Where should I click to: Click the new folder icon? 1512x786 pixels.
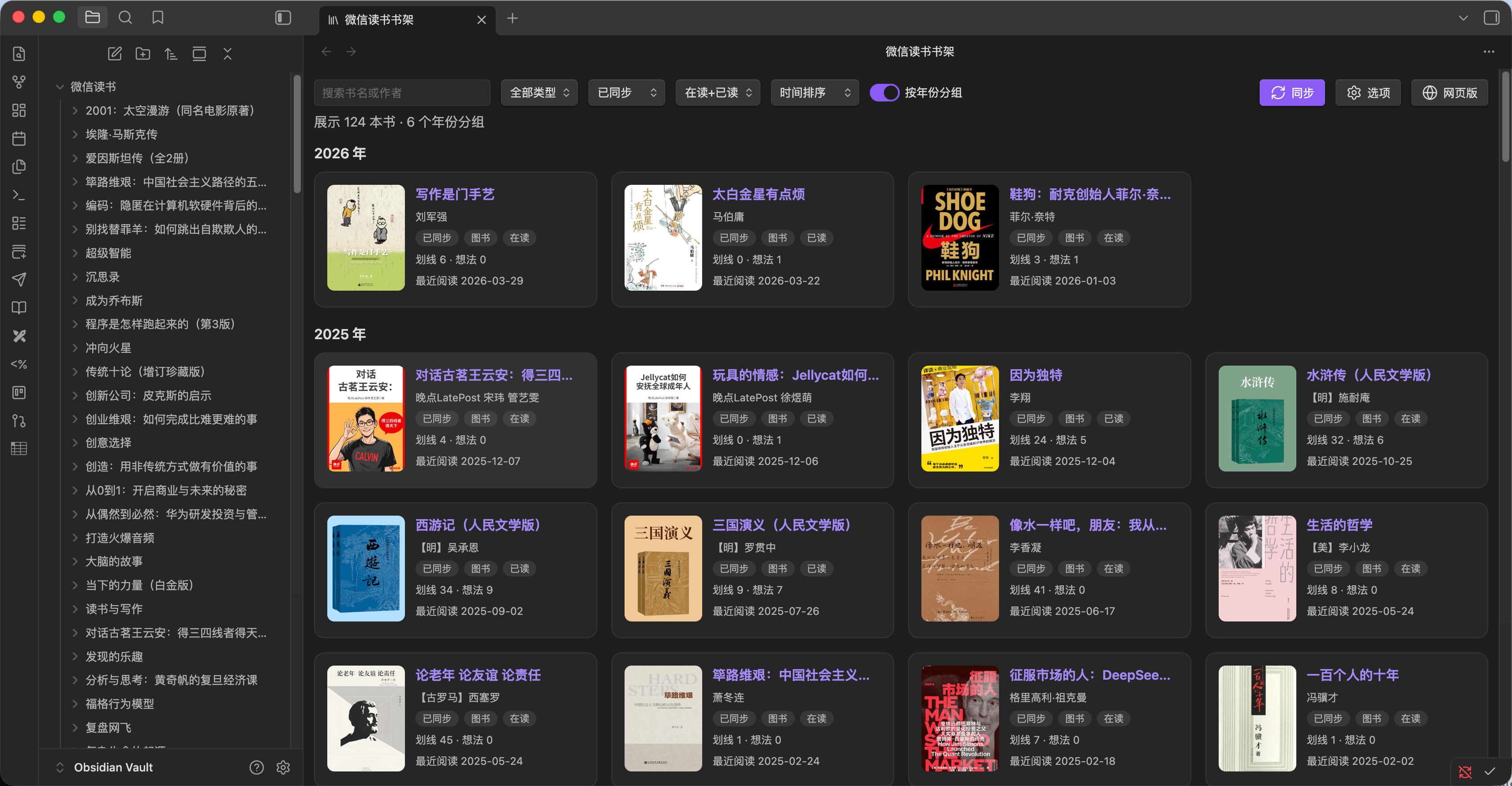(142, 54)
